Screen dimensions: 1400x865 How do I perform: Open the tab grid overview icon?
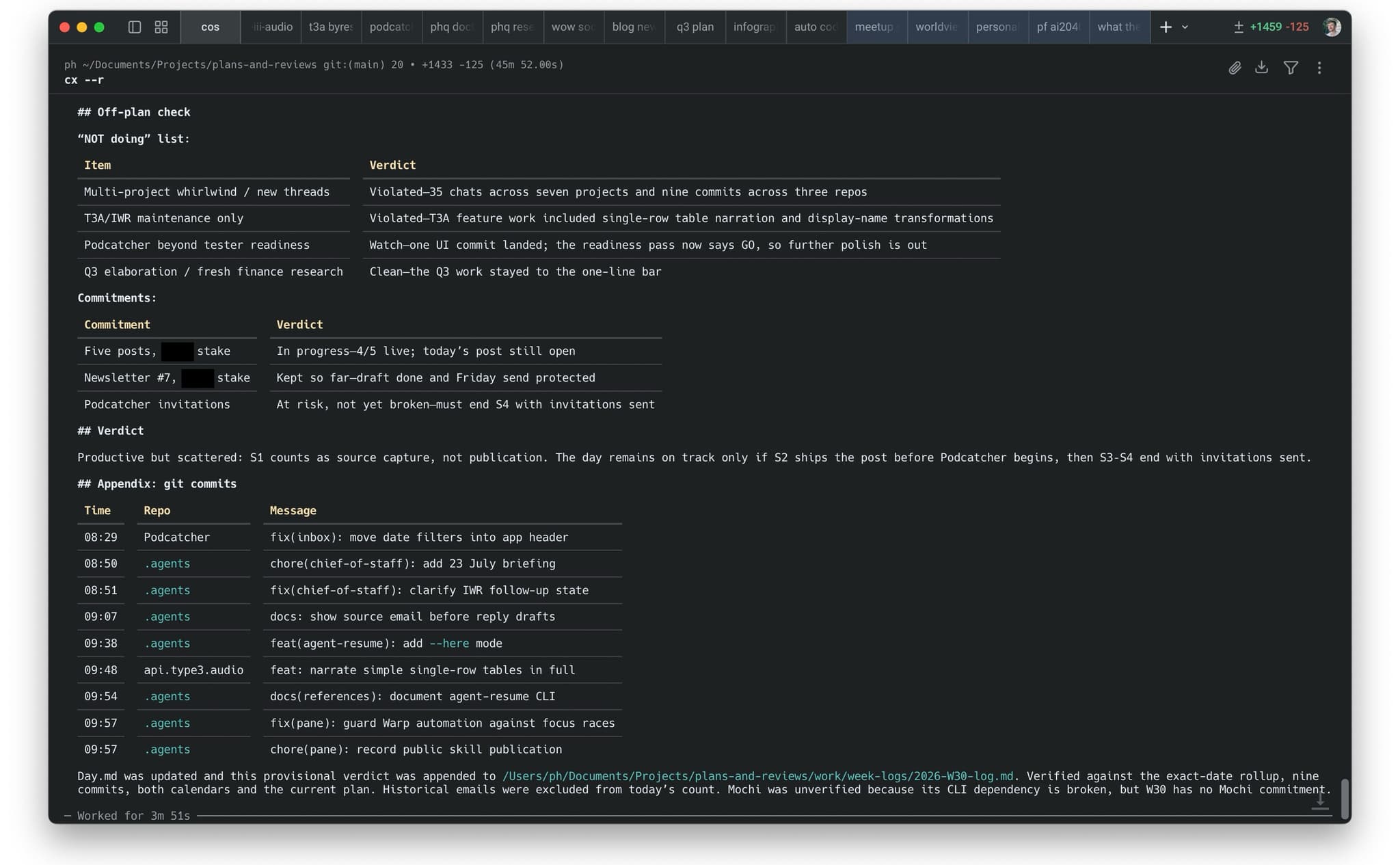pos(161,27)
